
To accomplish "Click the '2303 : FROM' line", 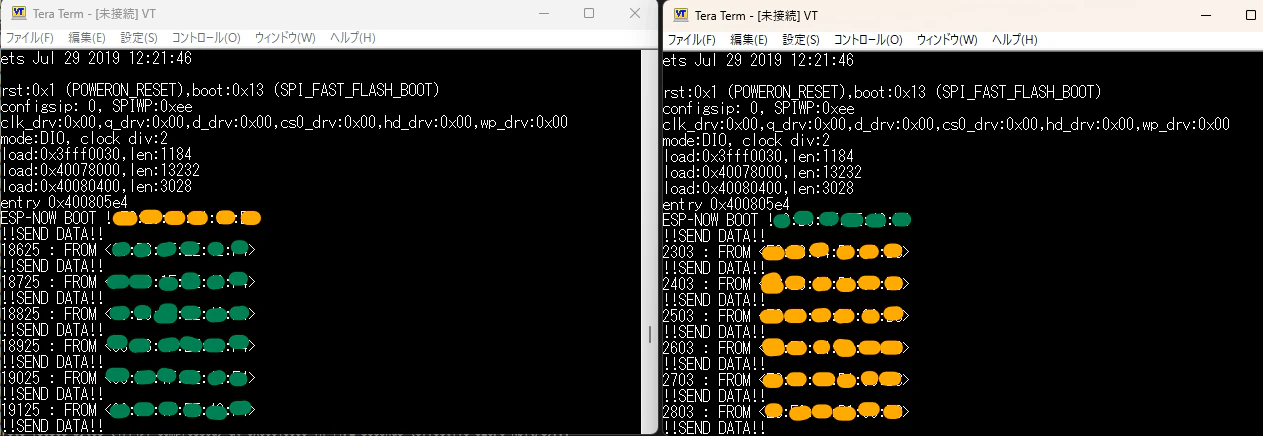I will click(786, 252).
